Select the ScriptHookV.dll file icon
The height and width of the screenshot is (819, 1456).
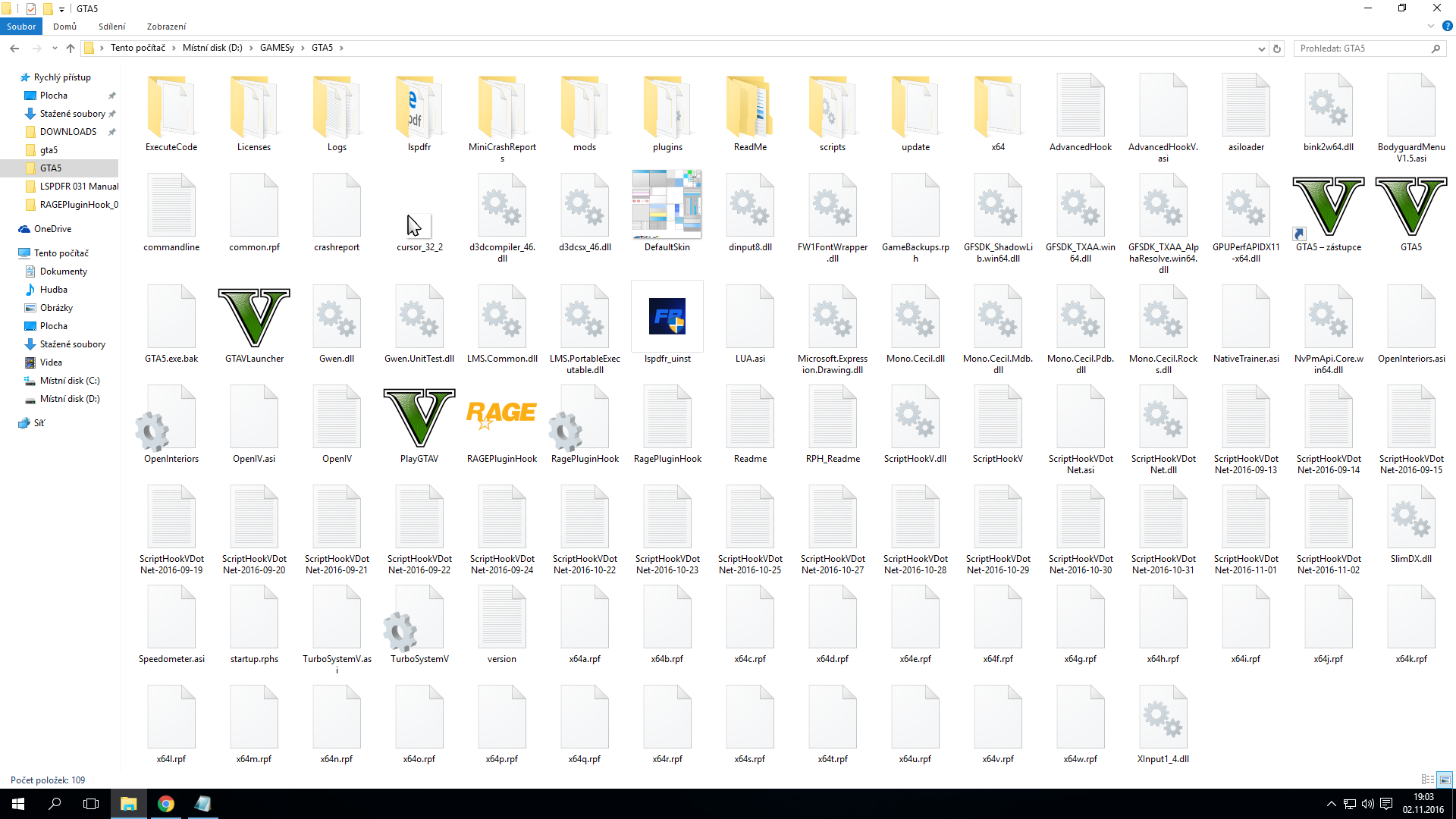click(x=915, y=417)
